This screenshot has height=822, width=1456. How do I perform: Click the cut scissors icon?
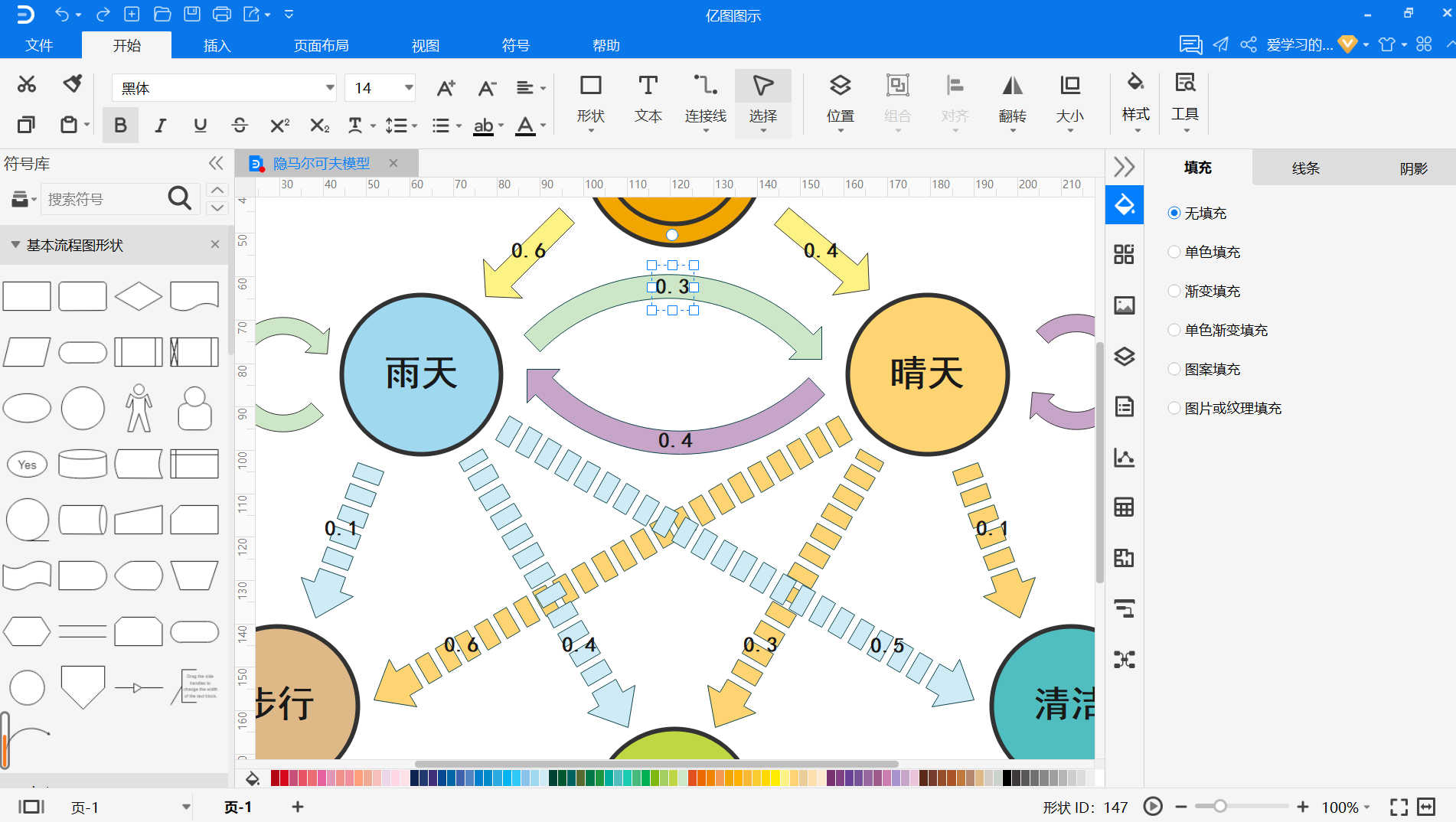click(27, 84)
